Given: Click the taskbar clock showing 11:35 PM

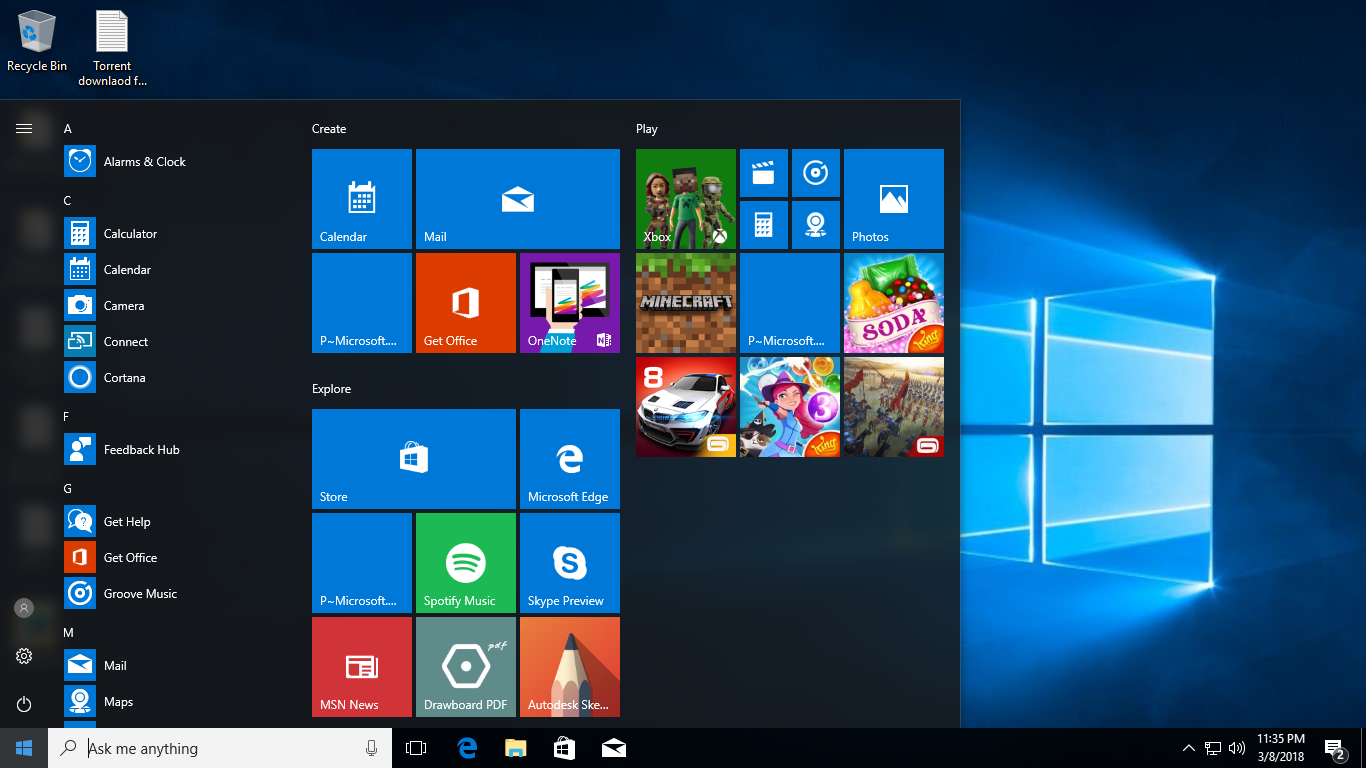Looking at the screenshot, I should click(x=1281, y=748).
